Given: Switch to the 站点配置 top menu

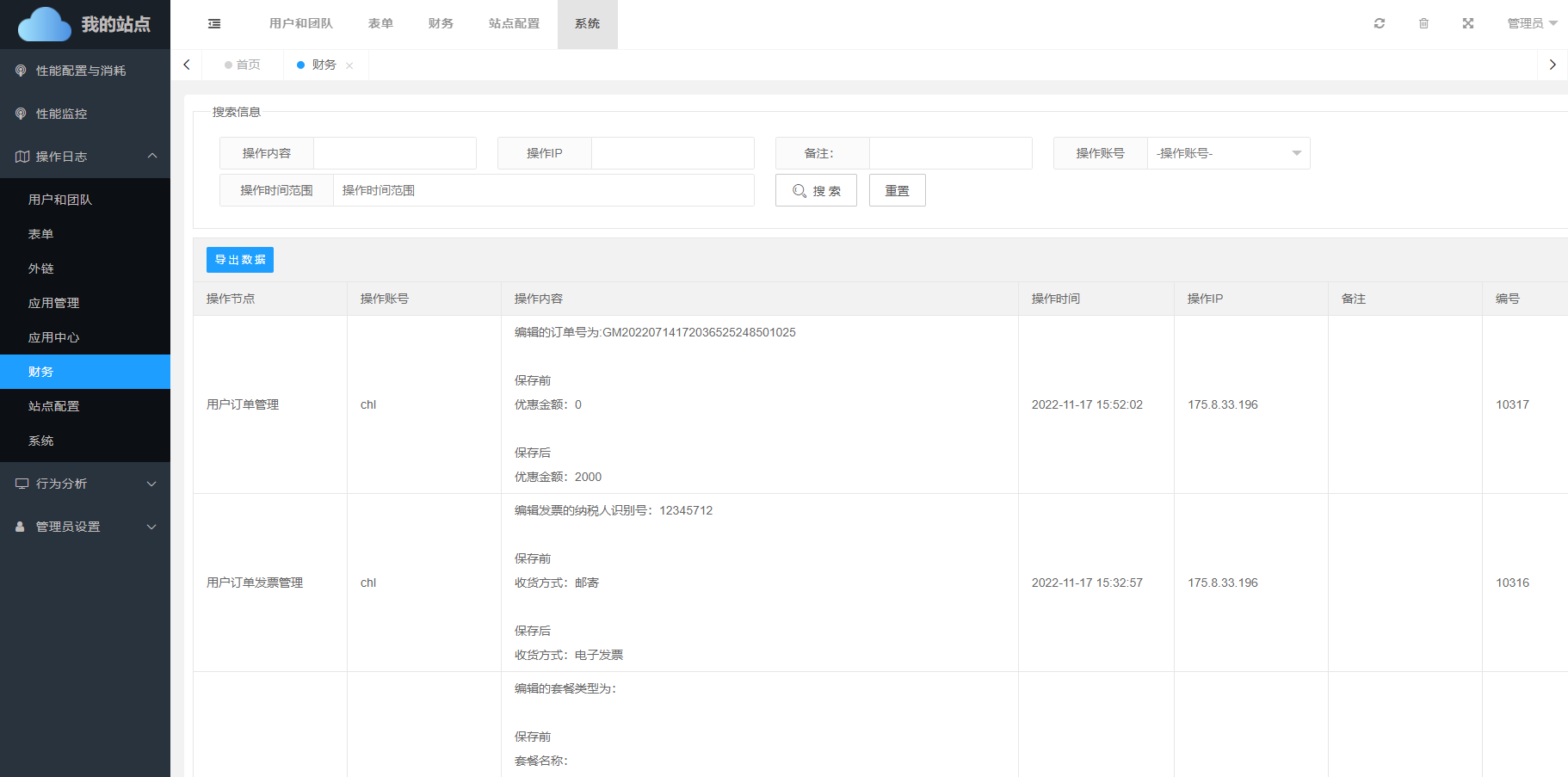Looking at the screenshot, I should tap(514, 24).
